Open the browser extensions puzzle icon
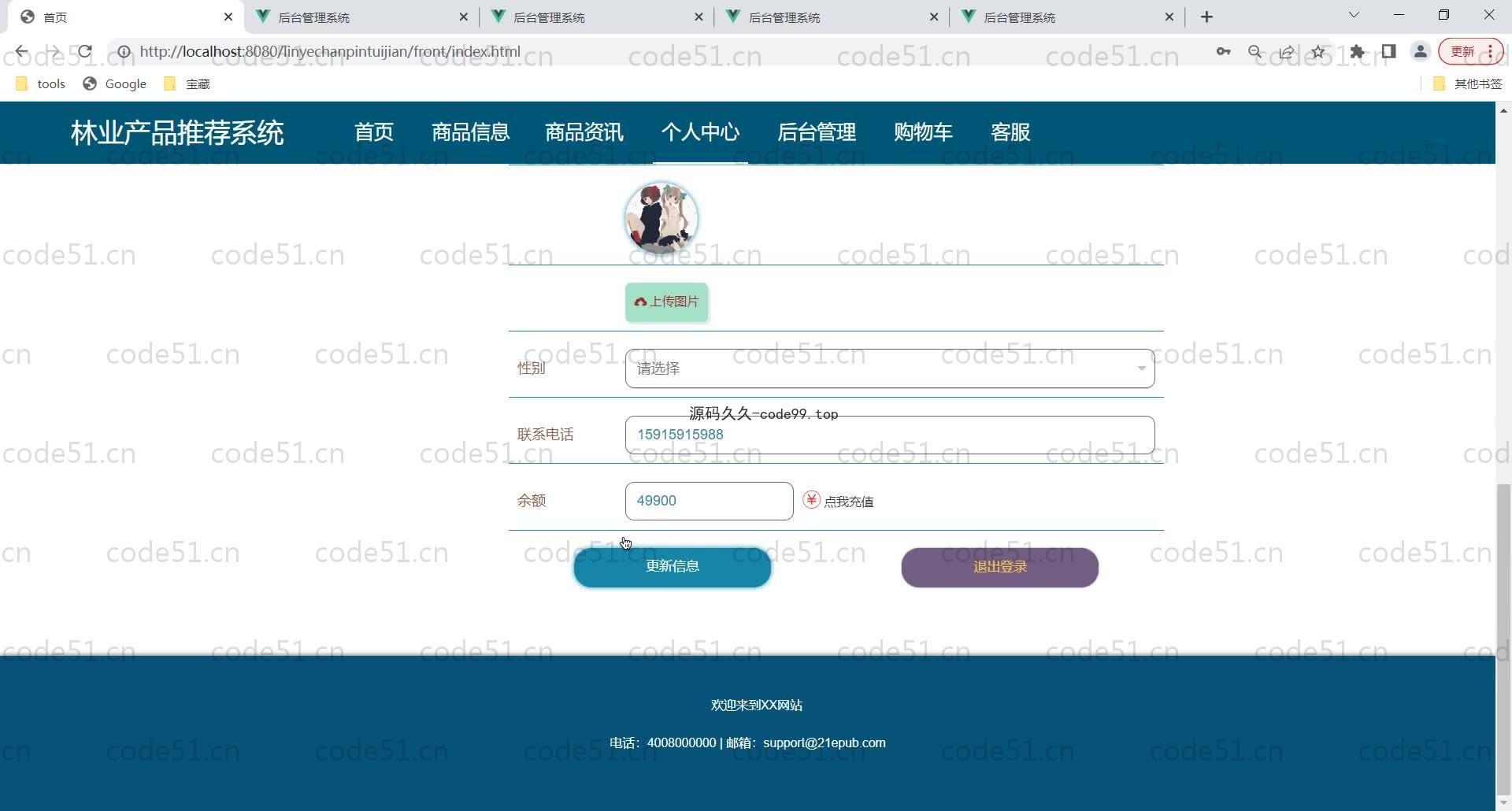The width and height of the screenshot is (1512, 811). point(1357,52)
